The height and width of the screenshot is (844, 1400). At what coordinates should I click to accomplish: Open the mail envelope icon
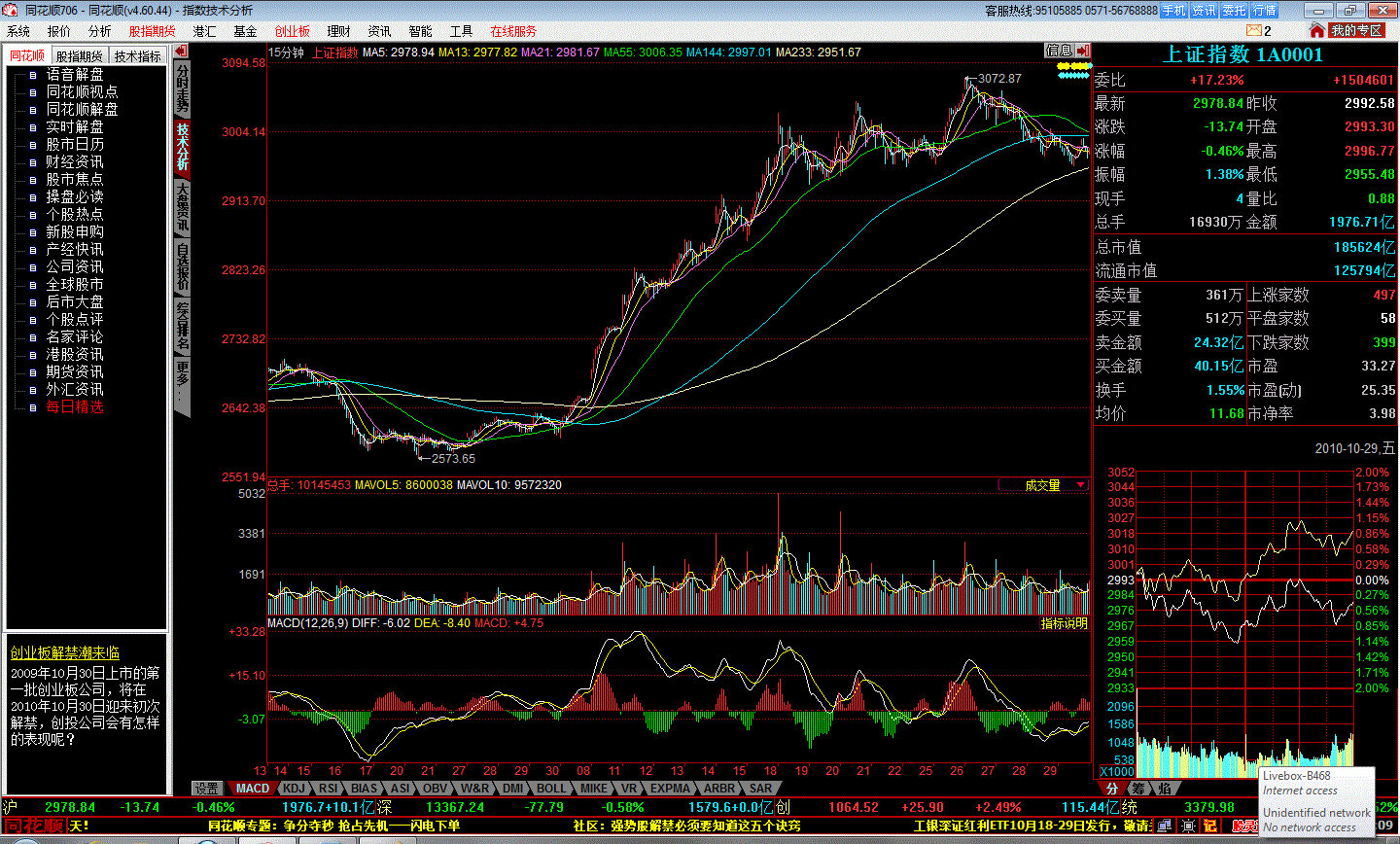(1253, 30)
